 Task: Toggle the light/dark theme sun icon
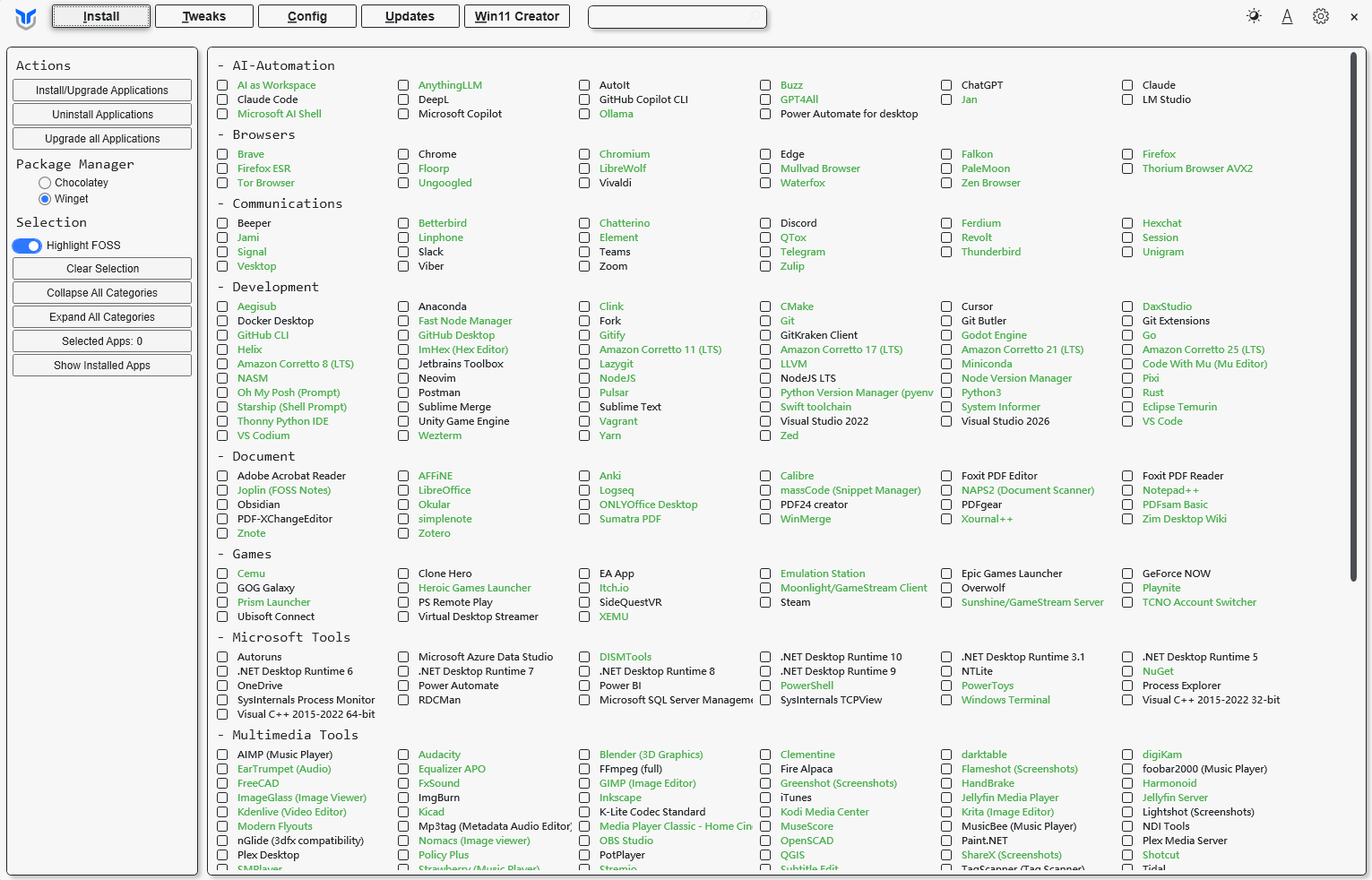[x=1254, y=16]
